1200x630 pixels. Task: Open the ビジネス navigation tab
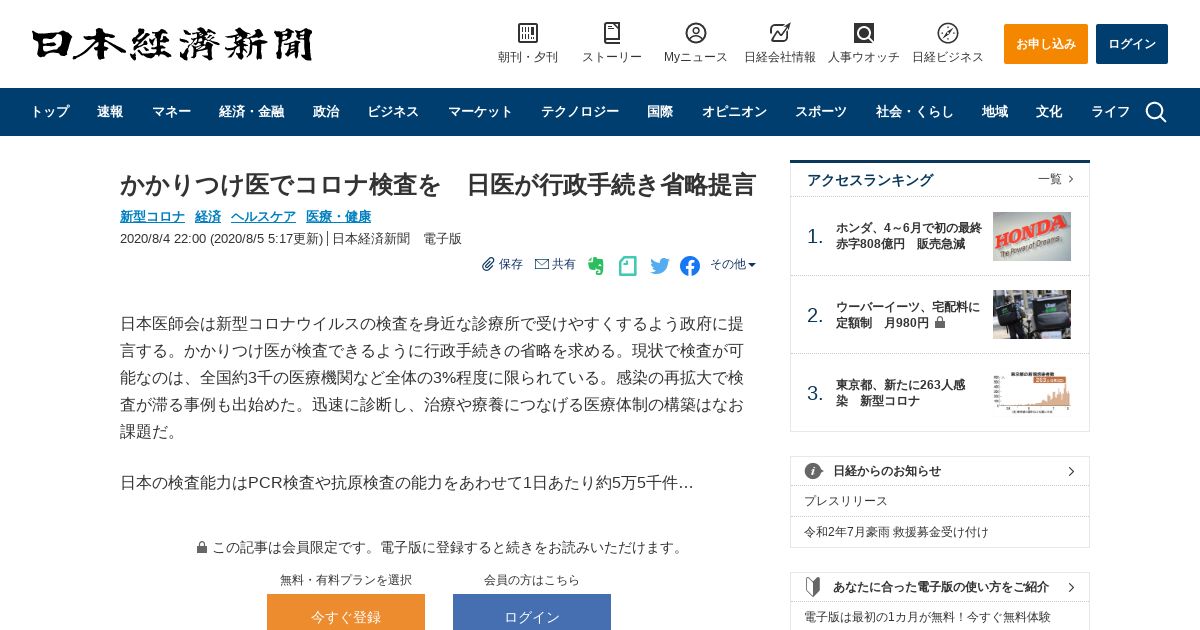(393, 112)
